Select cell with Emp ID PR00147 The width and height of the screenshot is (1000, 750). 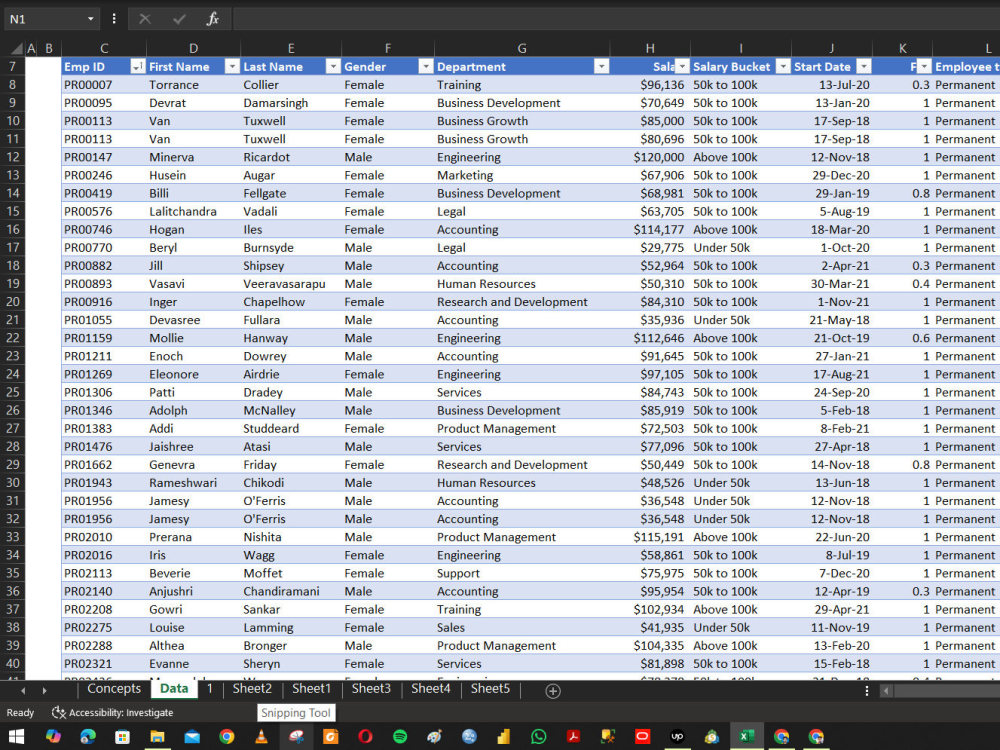pyautogui.click(x=104, y=157)
